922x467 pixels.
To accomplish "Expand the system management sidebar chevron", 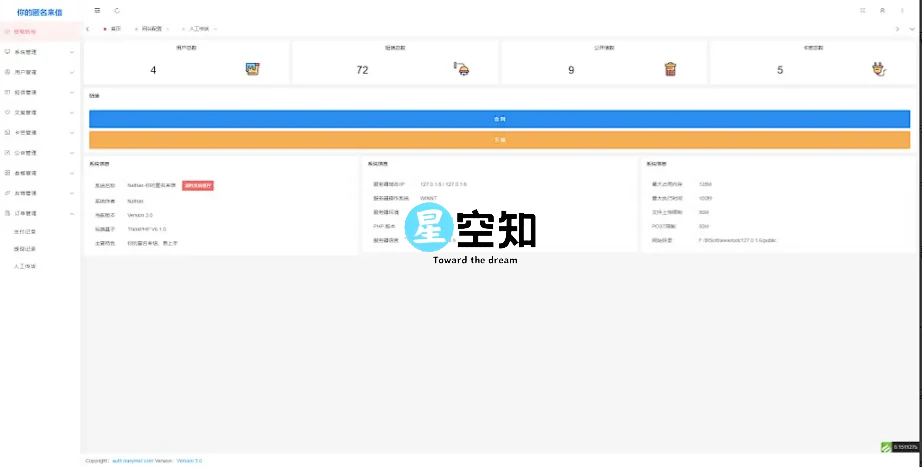I will tap(72, 52).
